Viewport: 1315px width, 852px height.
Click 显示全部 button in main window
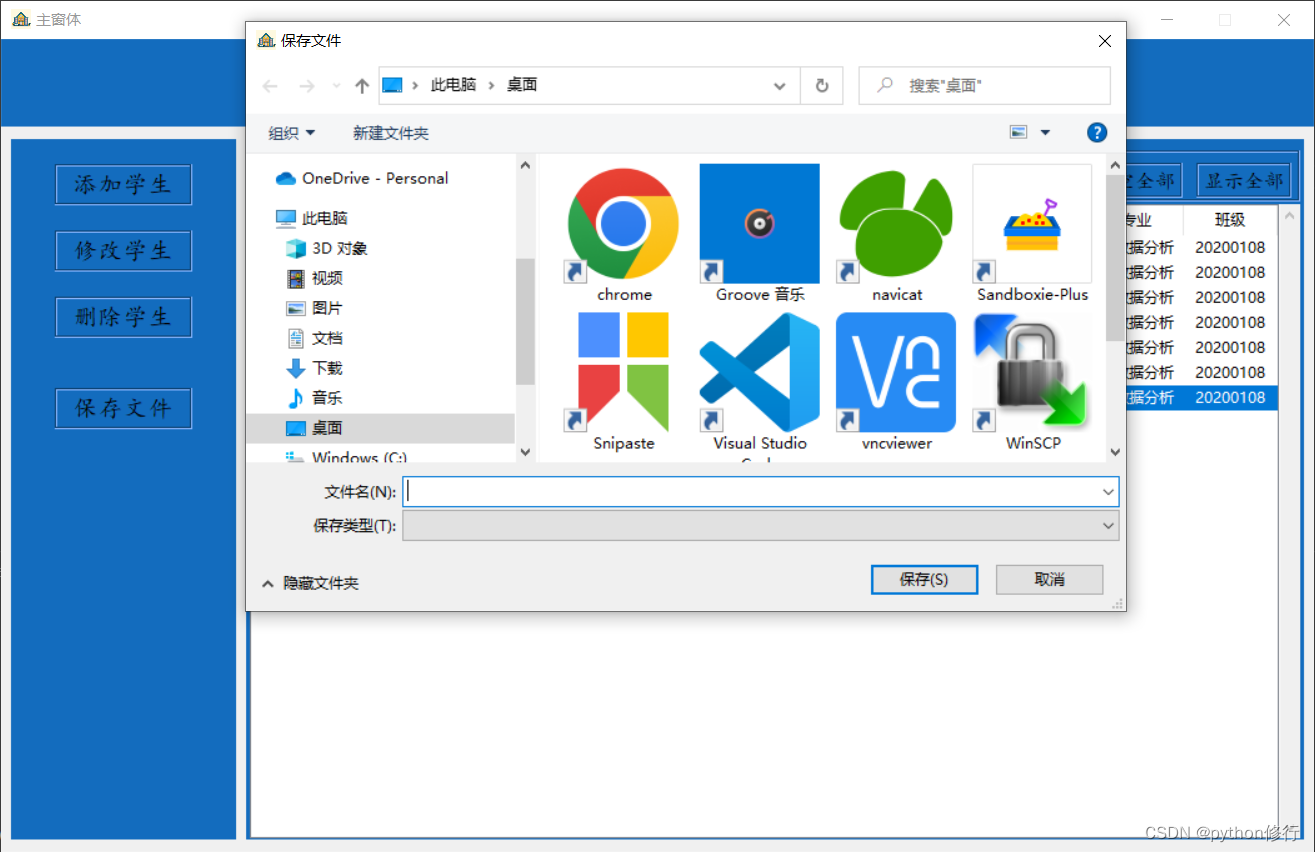click(1244, 180)
